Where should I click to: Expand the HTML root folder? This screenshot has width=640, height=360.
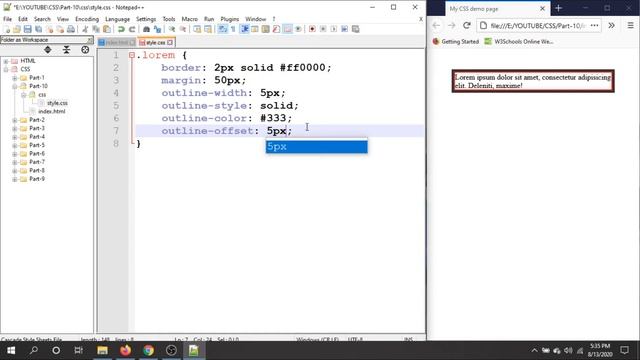(6, 61)
